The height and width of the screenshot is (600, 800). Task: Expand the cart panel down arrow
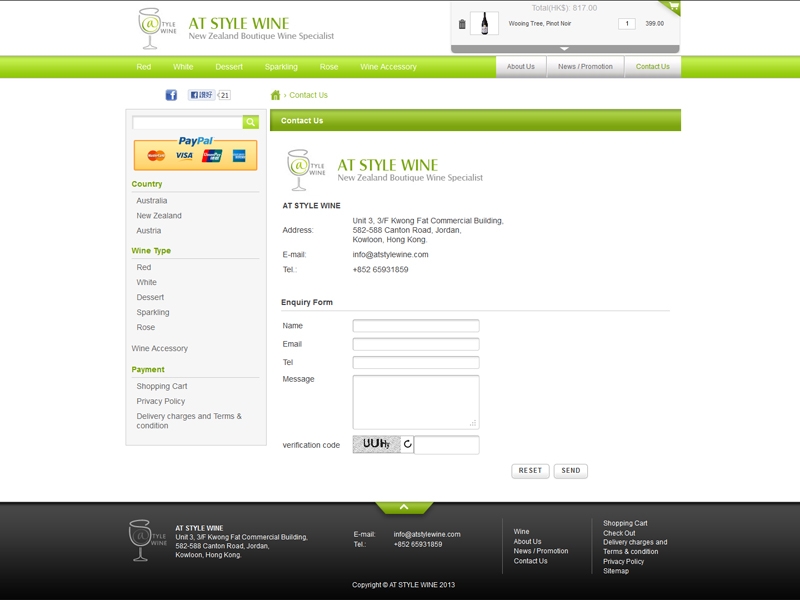click(x=564, y=48)
